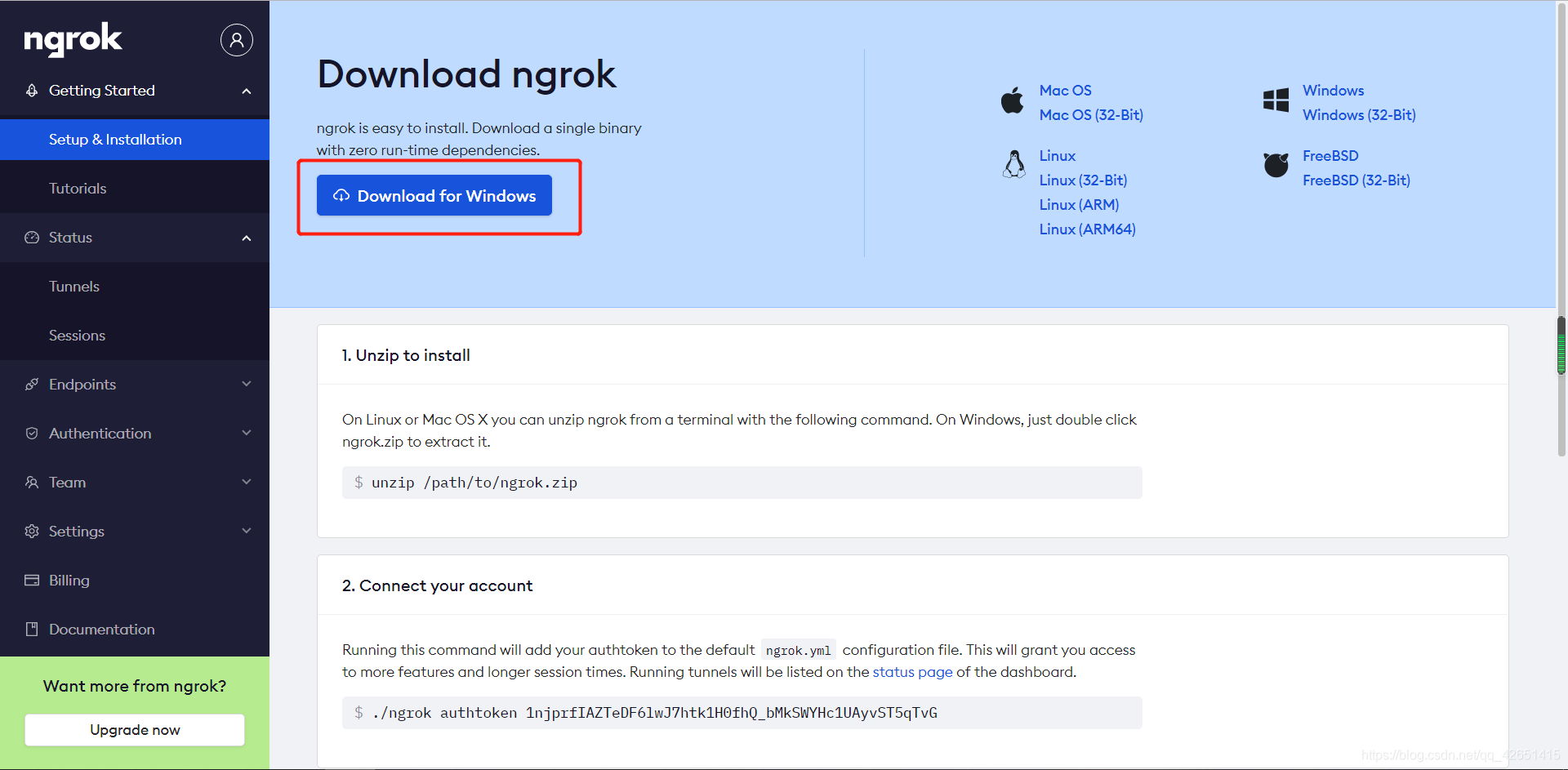This screenshot has width=1568, height=770.
Task: Download the Windows (32-Bit) build
Action: (1359, 115)
